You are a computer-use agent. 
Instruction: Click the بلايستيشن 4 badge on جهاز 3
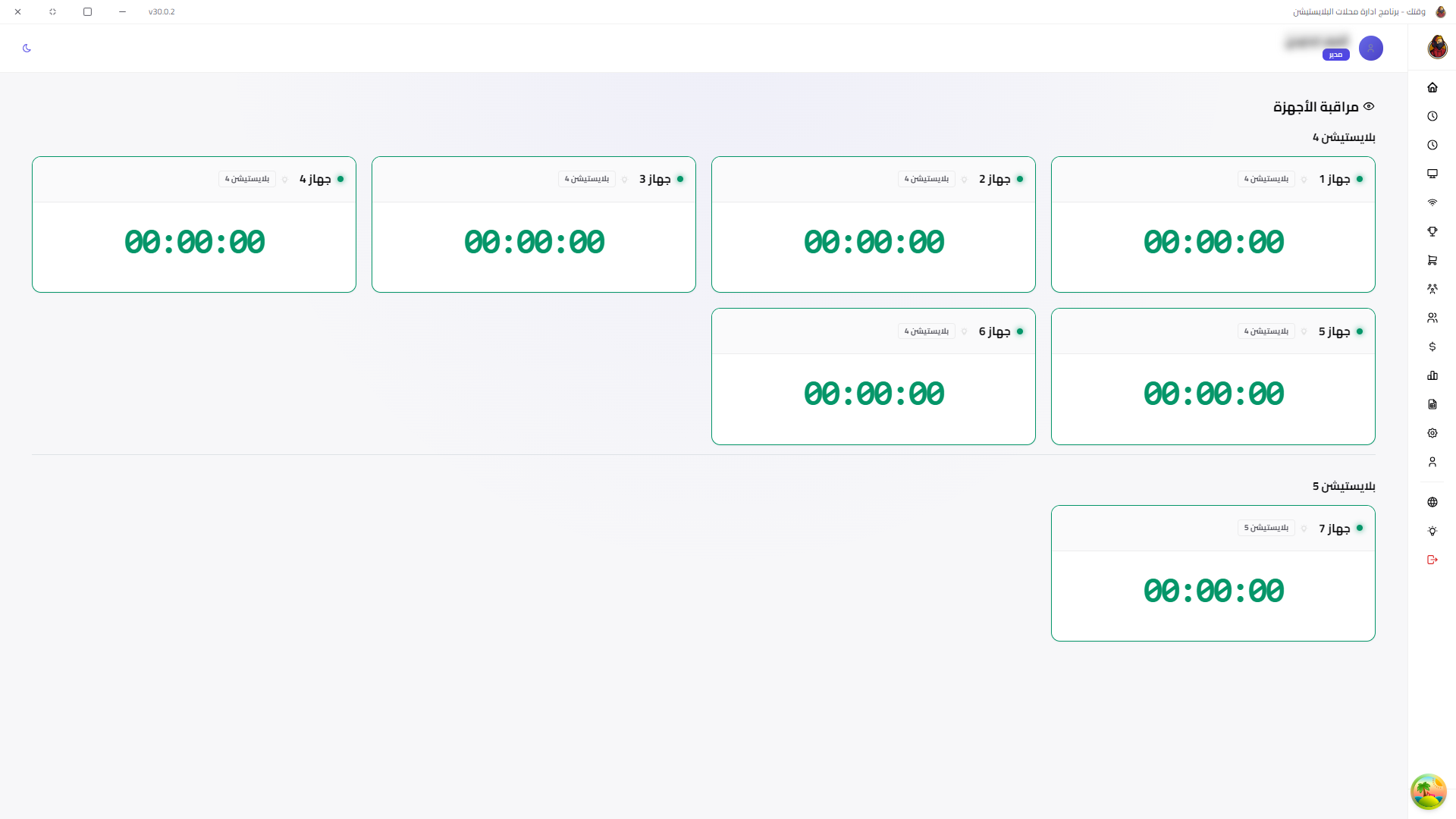click(587, 179)
